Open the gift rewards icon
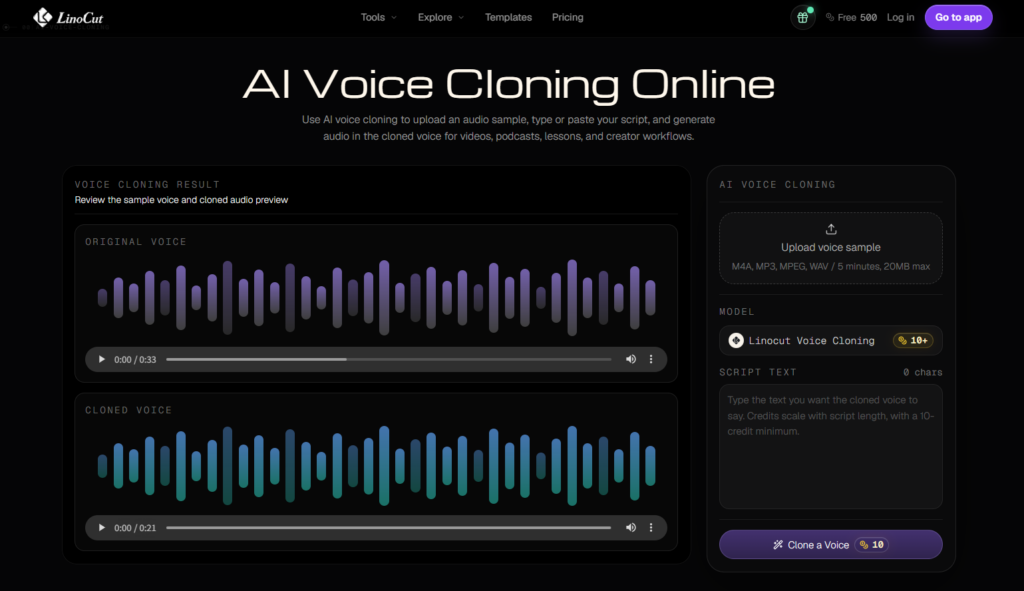This screenshot has height=591, width=1024. pyautogui.click(x=803, y=18)
